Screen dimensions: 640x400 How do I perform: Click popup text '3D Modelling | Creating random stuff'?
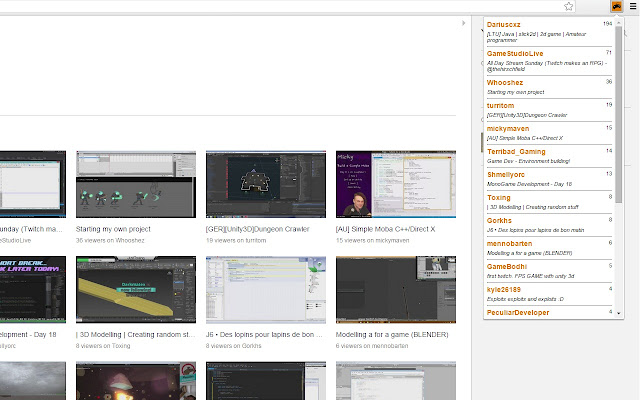[x=533, y=207]
